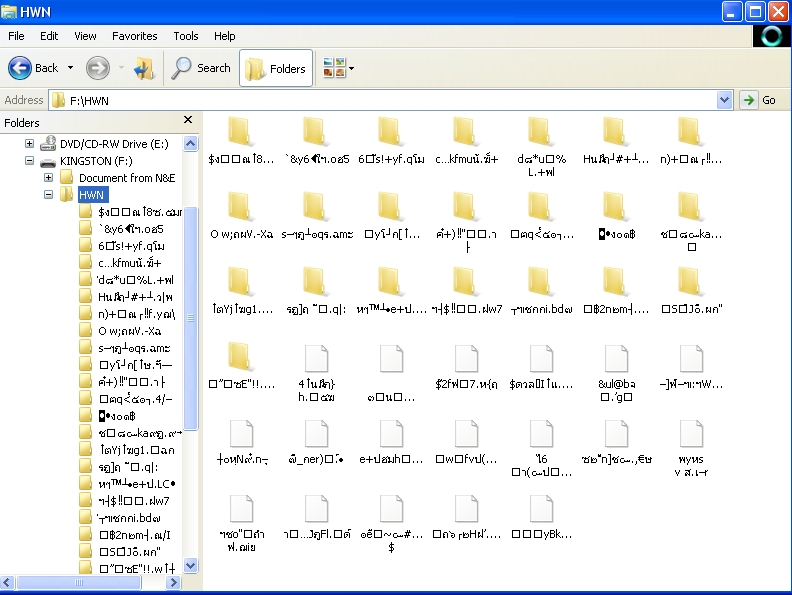Select c...kfmu tree folder item
This screenshot has width=792, height=595.
pyautogui.click(x=129, y=263)
